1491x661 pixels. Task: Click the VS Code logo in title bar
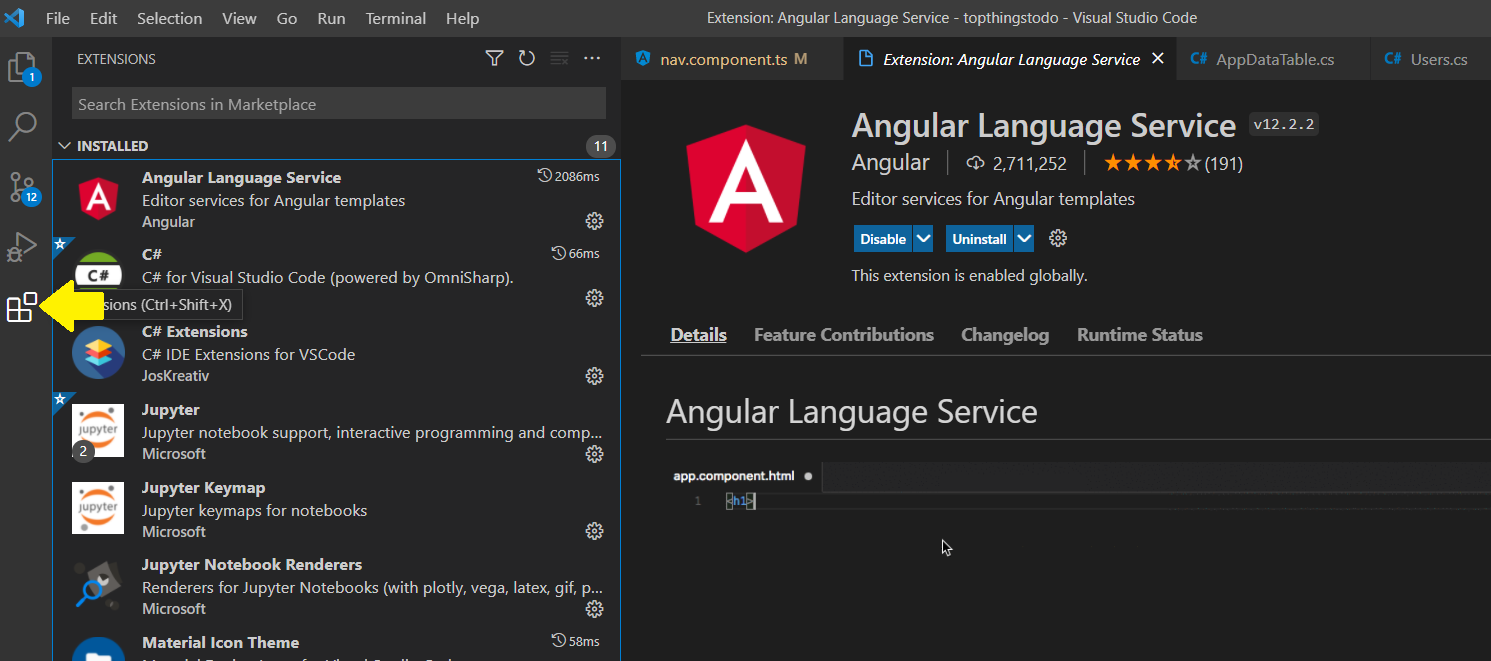tap(15, 18)
